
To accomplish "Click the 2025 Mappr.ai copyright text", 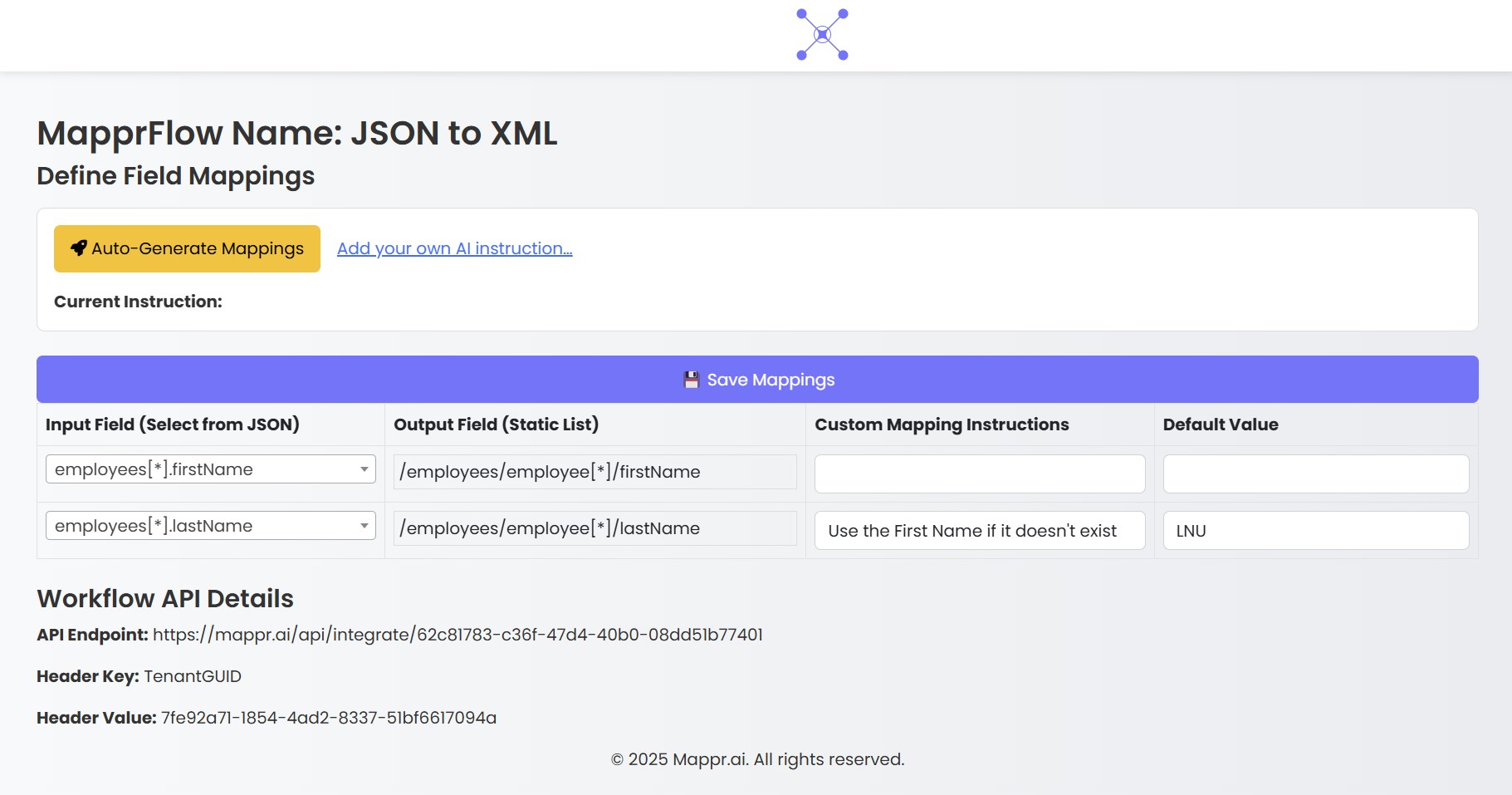I will pos(757,759).
